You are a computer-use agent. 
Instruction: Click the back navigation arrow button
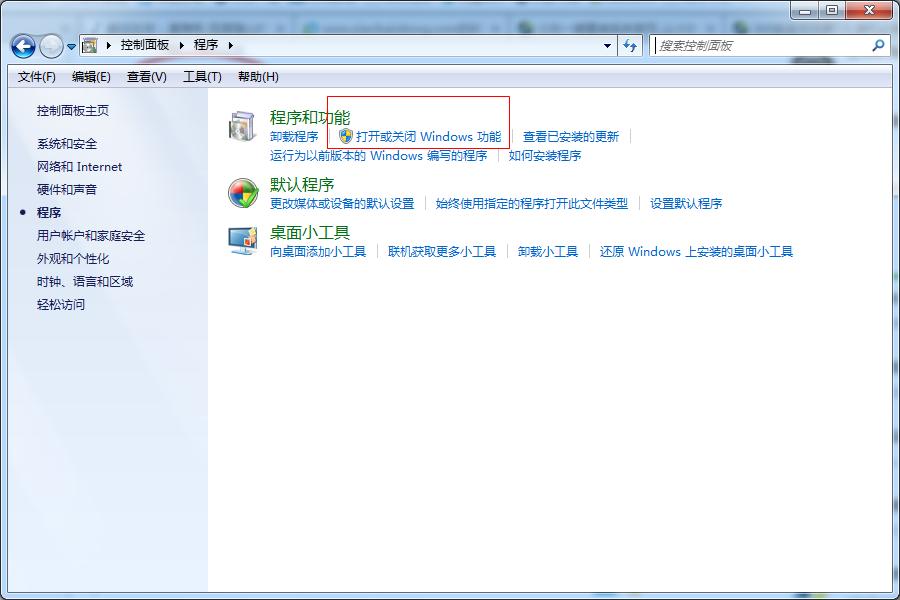pyautogui.click(x=23, y=46)
